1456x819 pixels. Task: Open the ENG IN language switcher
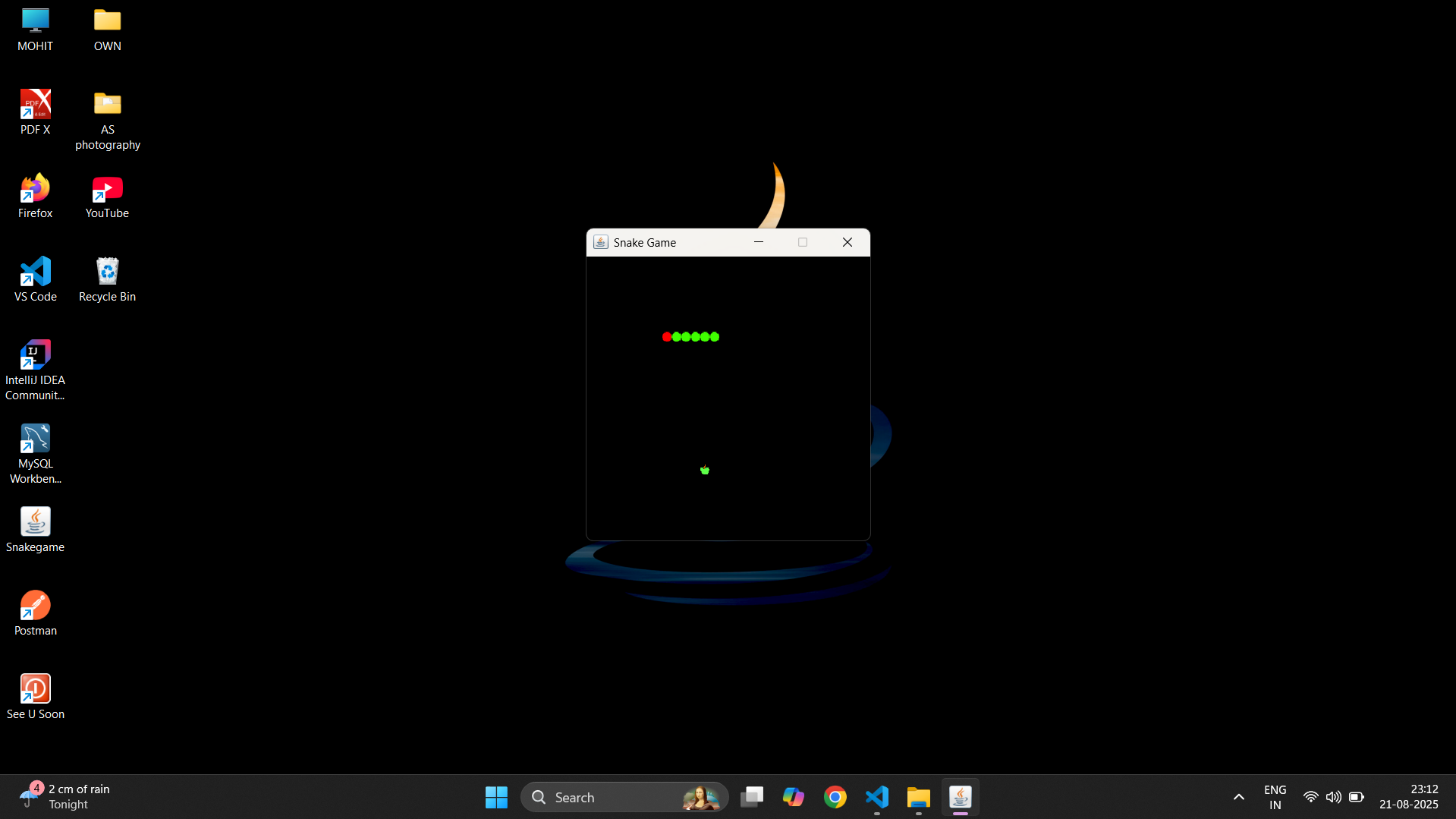point(1275,797)
